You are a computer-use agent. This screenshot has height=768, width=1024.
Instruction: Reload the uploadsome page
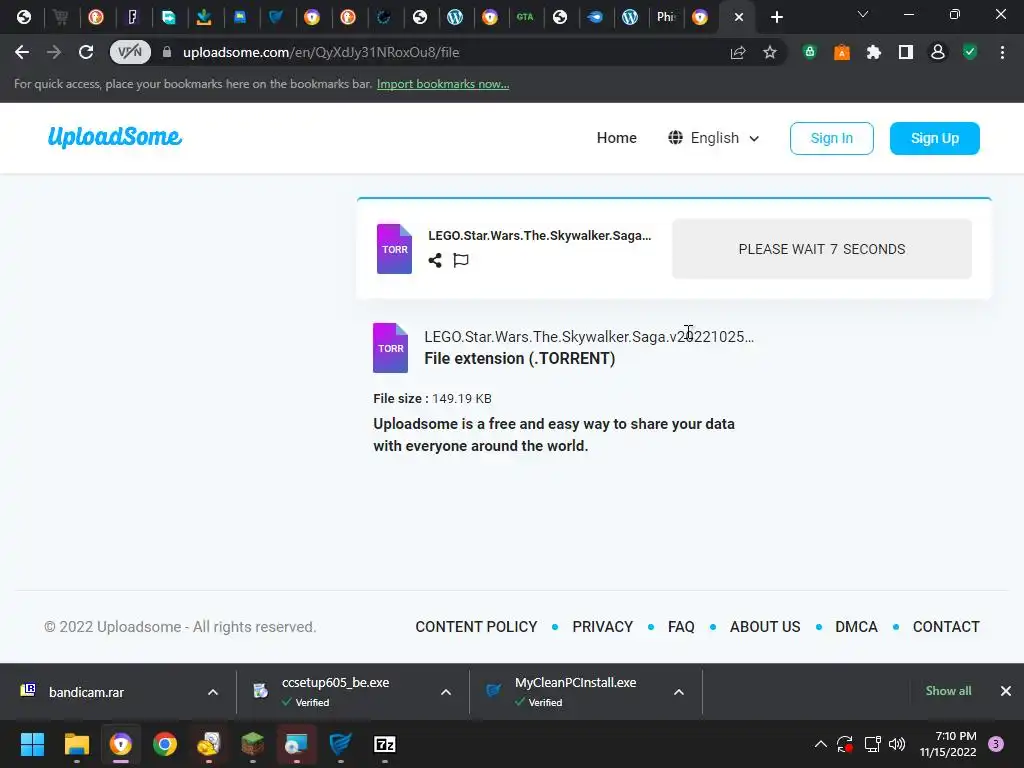[86, 52]
